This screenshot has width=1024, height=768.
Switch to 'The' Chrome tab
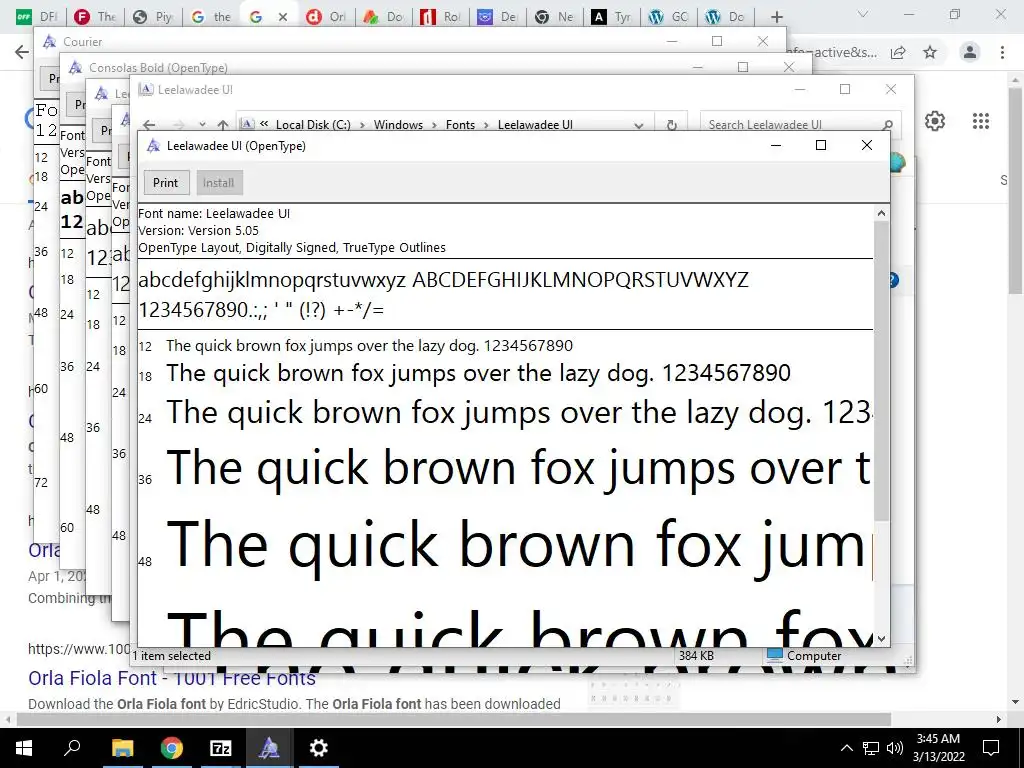pos(94,17)
